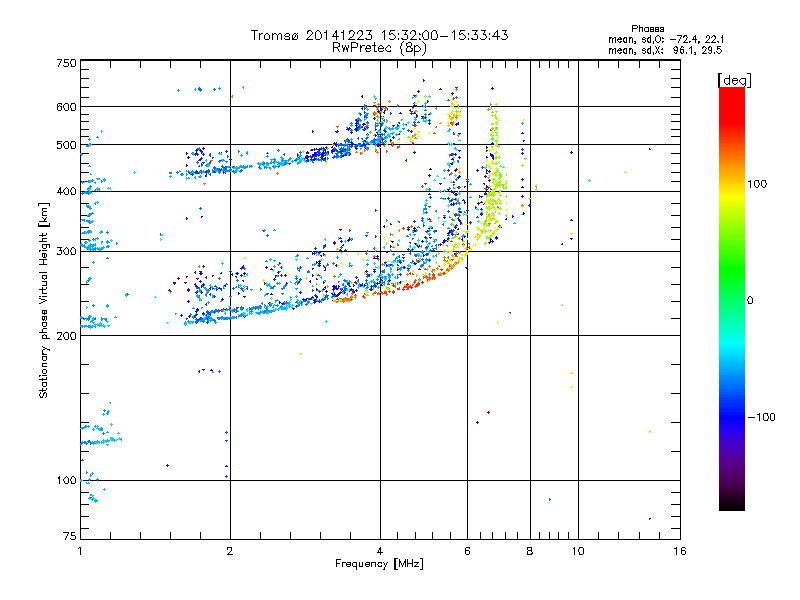Click the green region of the colorbar near 0
Image resolution: width=800 pixels, height=600 pixels.
coord(732,286)
